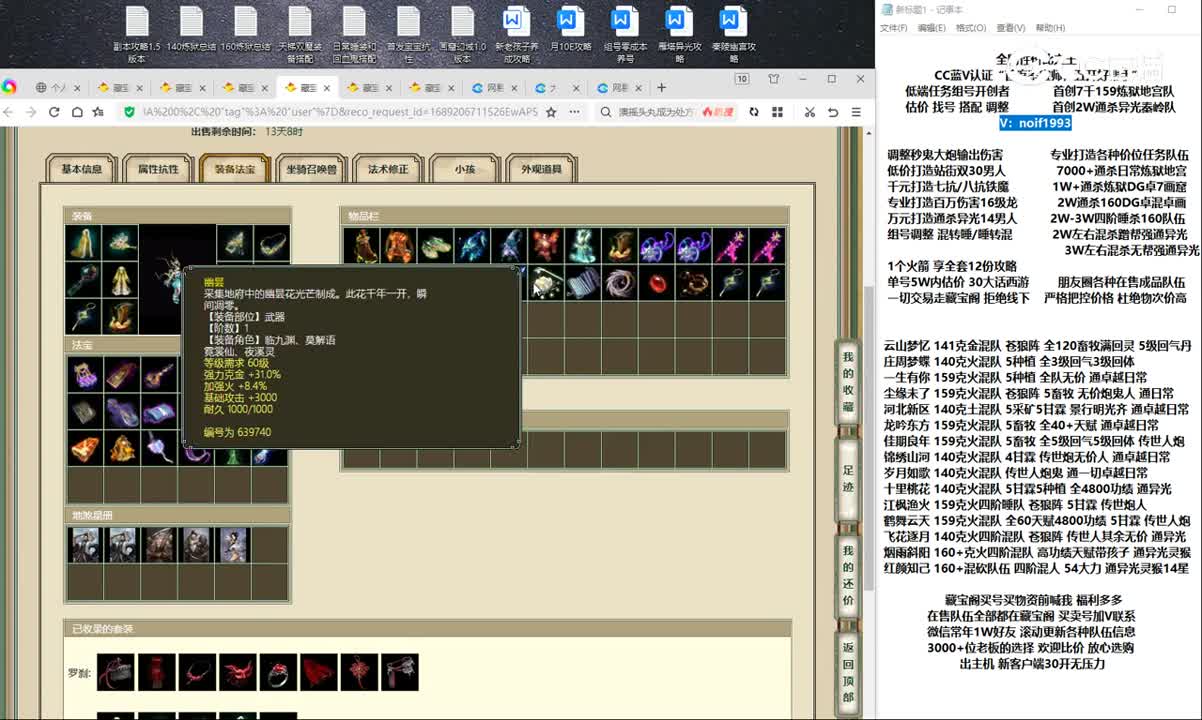1202x720 pixels.
Task: Open 140炼狱总结 desktop file
Action: [x=191, y=30]
